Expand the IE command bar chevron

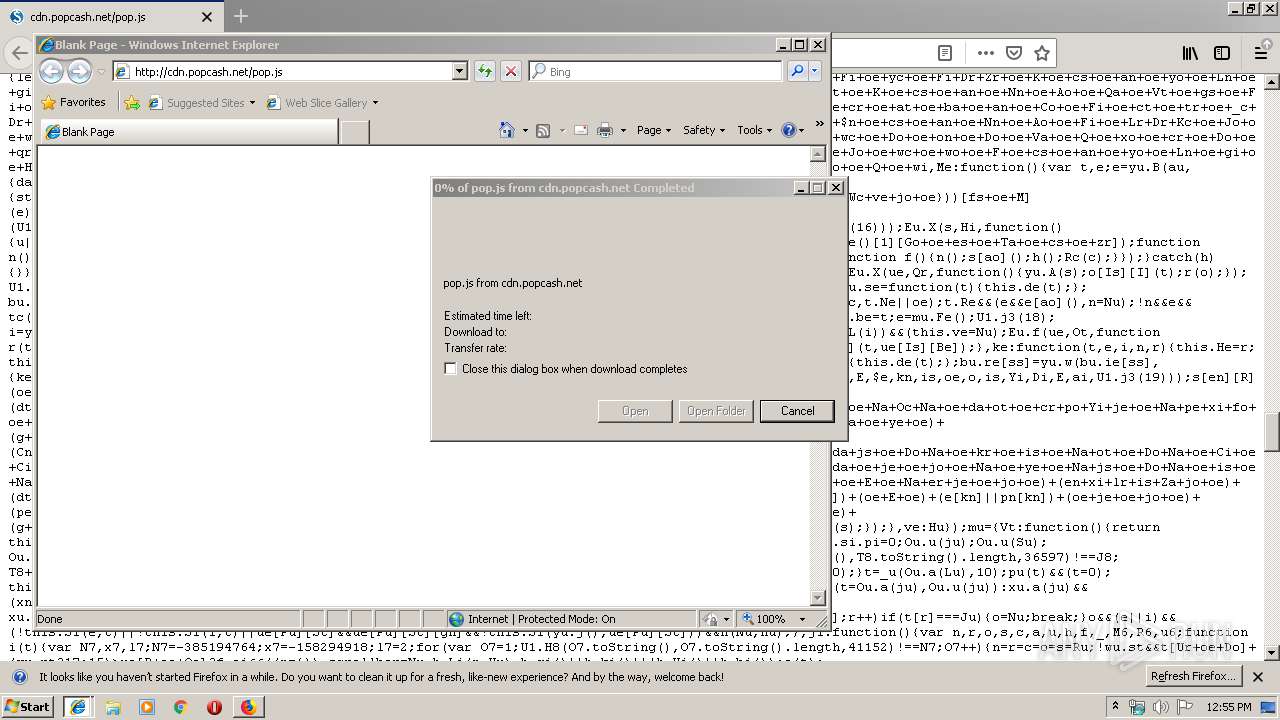[820, 125]
